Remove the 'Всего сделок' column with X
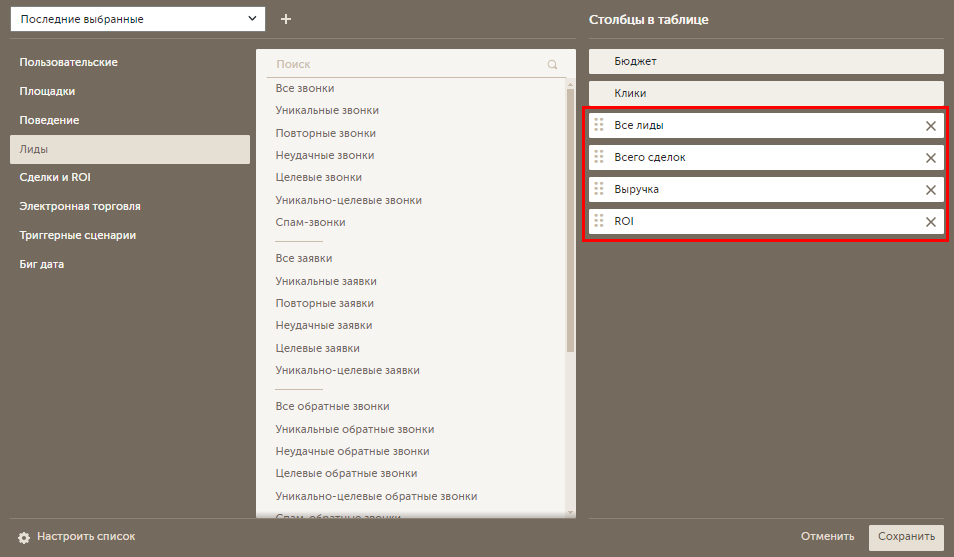This screenshot has height=557, width=954. point(930,158)
